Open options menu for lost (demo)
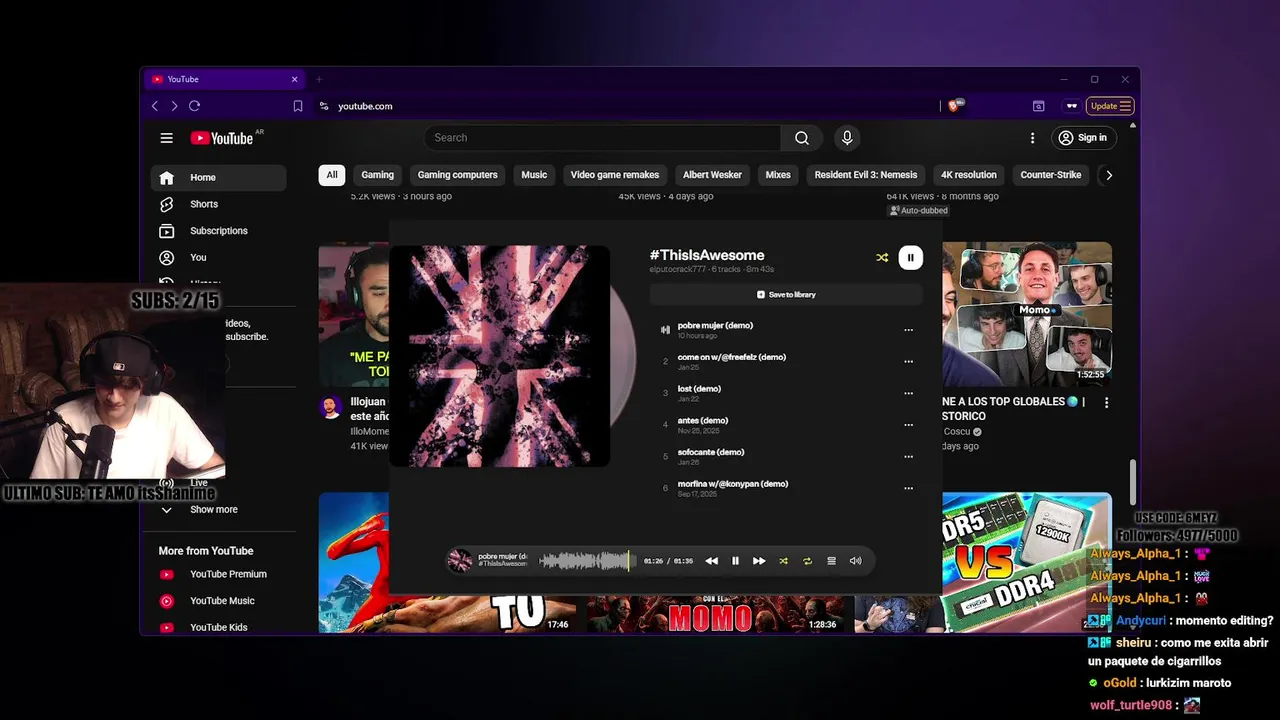The image size is (1280, 720). (x=908, y=393)
